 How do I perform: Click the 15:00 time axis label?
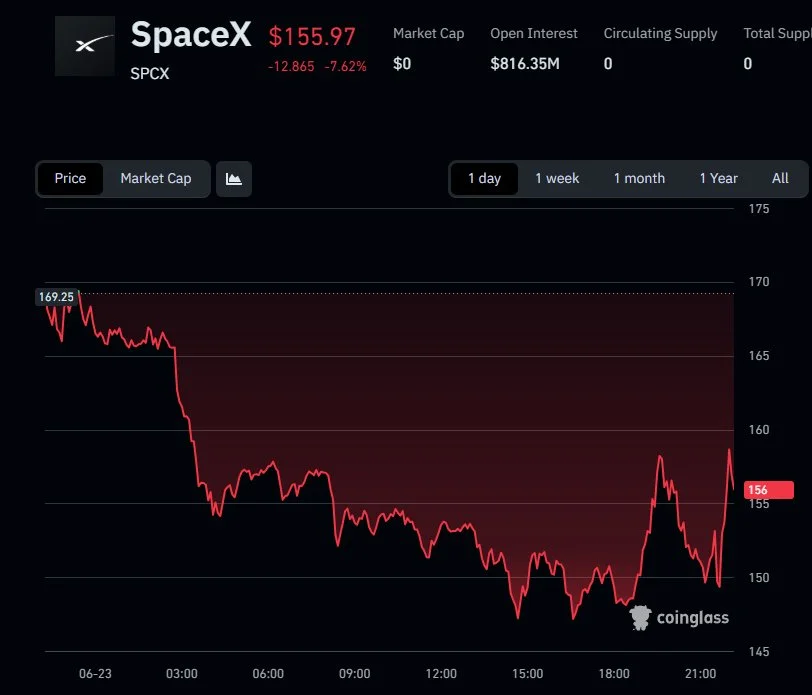tap(528, 674)
